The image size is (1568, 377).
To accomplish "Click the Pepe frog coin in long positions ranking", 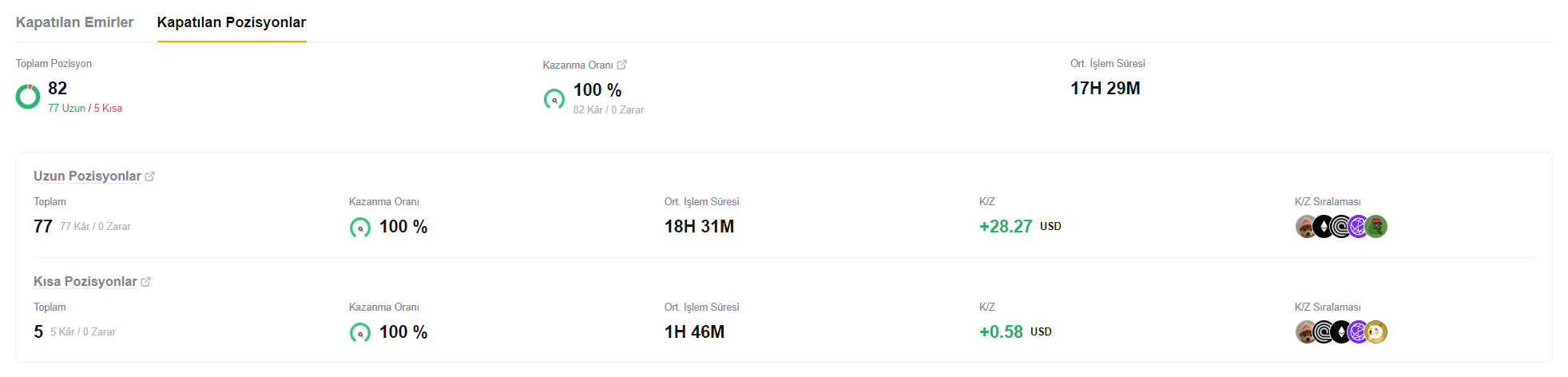I will [1376, 227].
